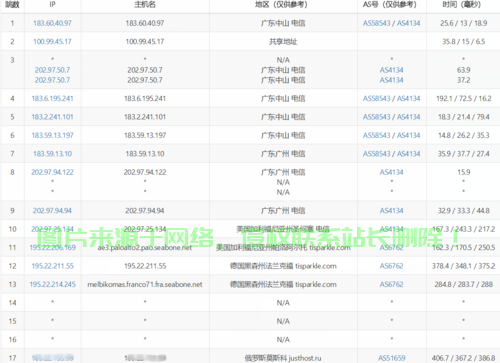
Task: Click AS58543 link in hop 4 row
Action: [x=376, y=98]
